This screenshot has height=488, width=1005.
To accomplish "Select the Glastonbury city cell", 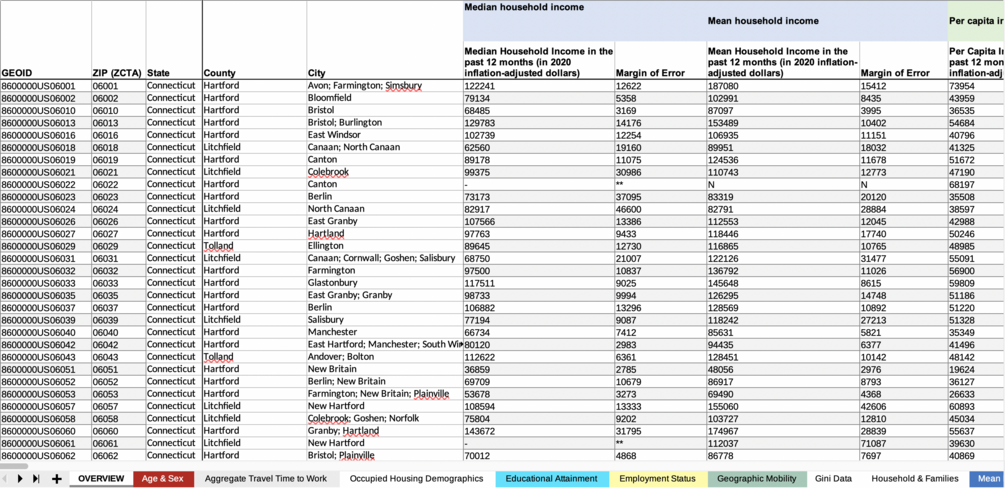I will pyautogui.click(x=385, y=283).
